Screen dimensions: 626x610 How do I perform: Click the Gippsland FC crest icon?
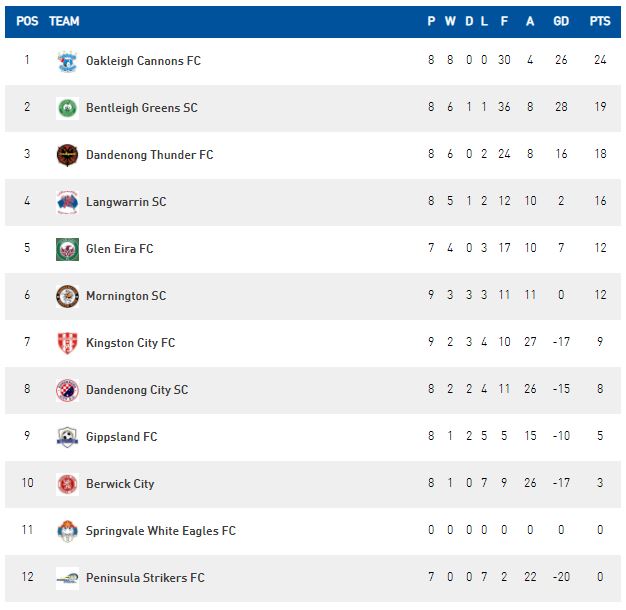pyautogui.click(x=67, y=437)
